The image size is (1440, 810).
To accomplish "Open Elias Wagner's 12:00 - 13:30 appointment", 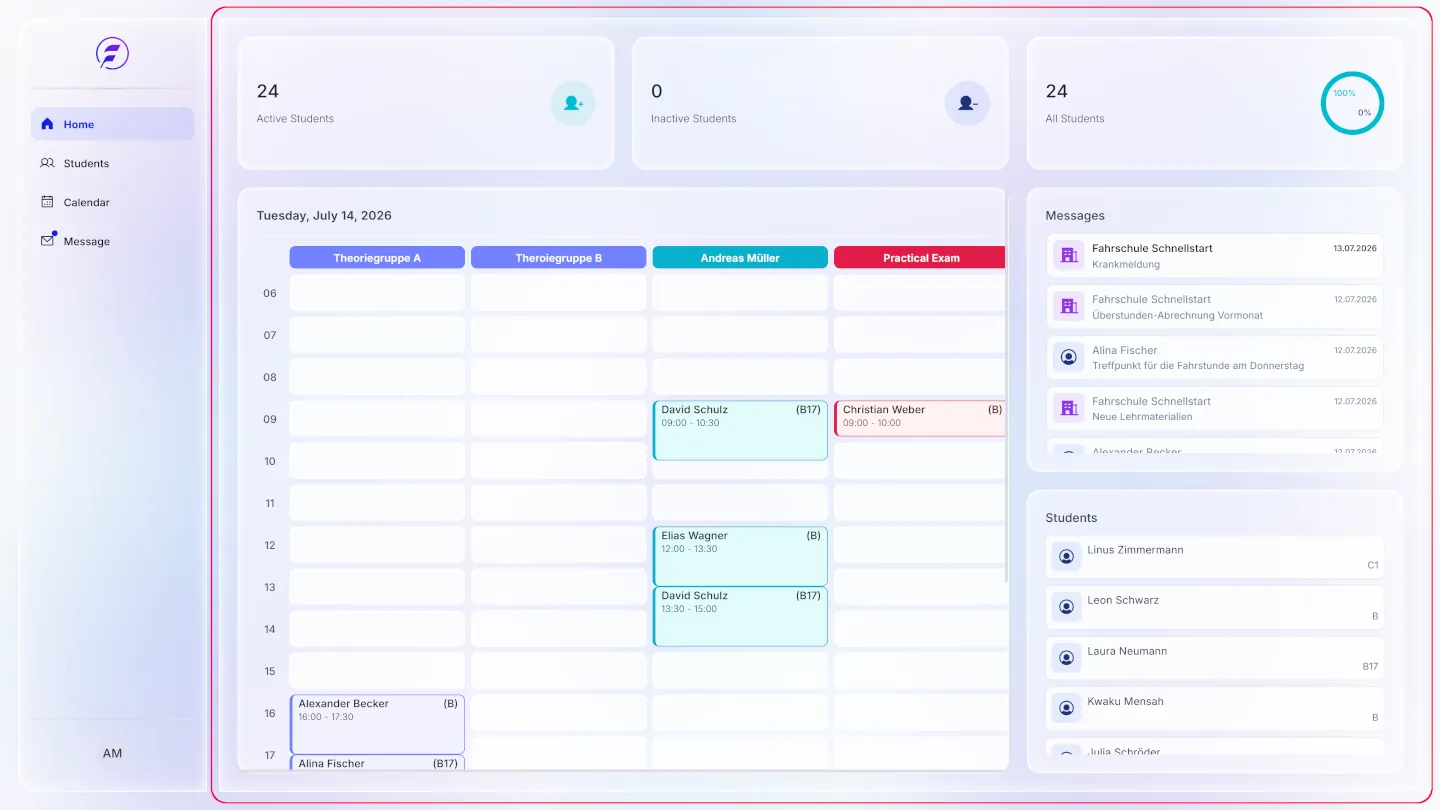I will (740, 556).
